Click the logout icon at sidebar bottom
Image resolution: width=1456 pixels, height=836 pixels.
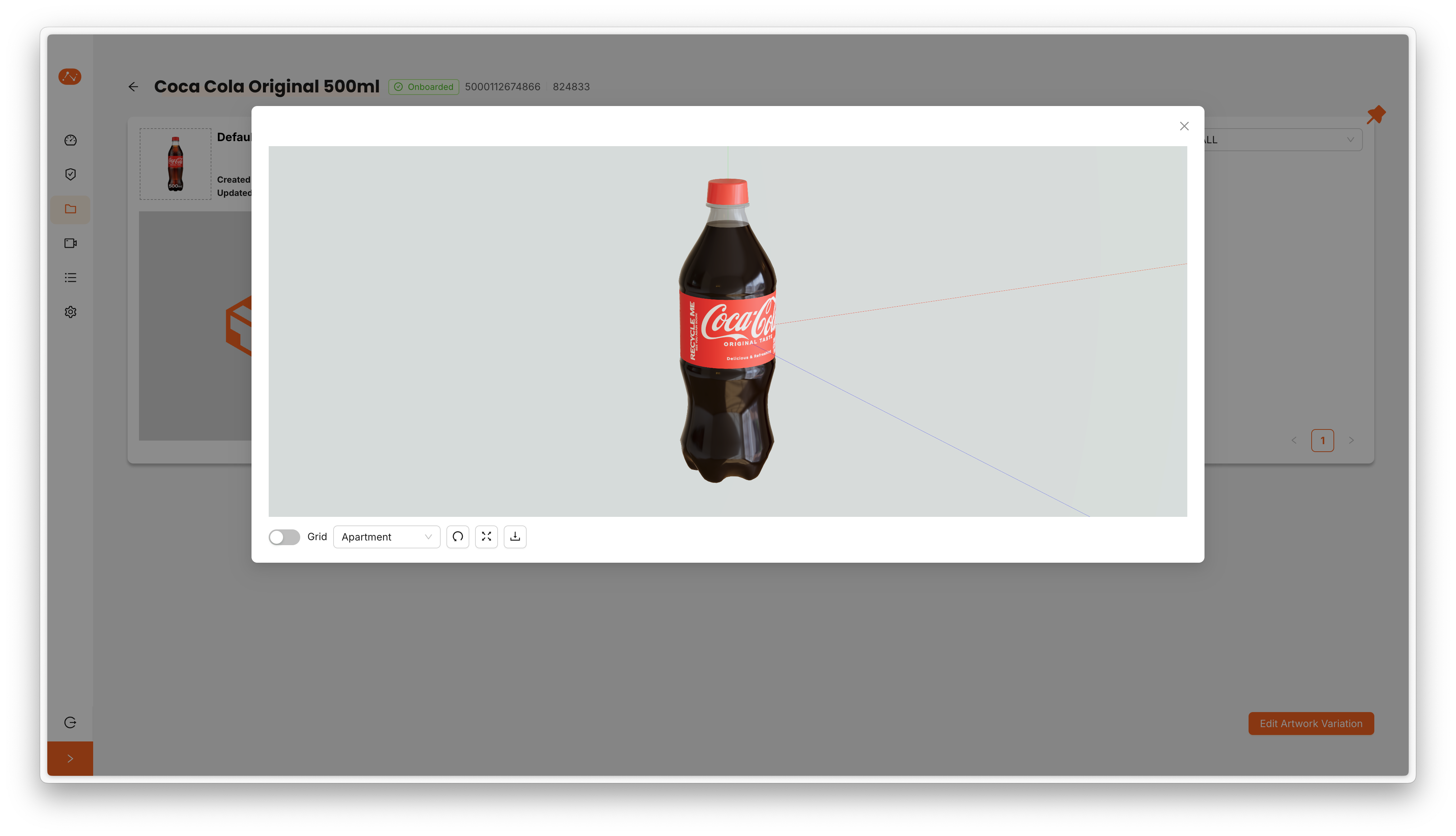click(x=70, y=722)
